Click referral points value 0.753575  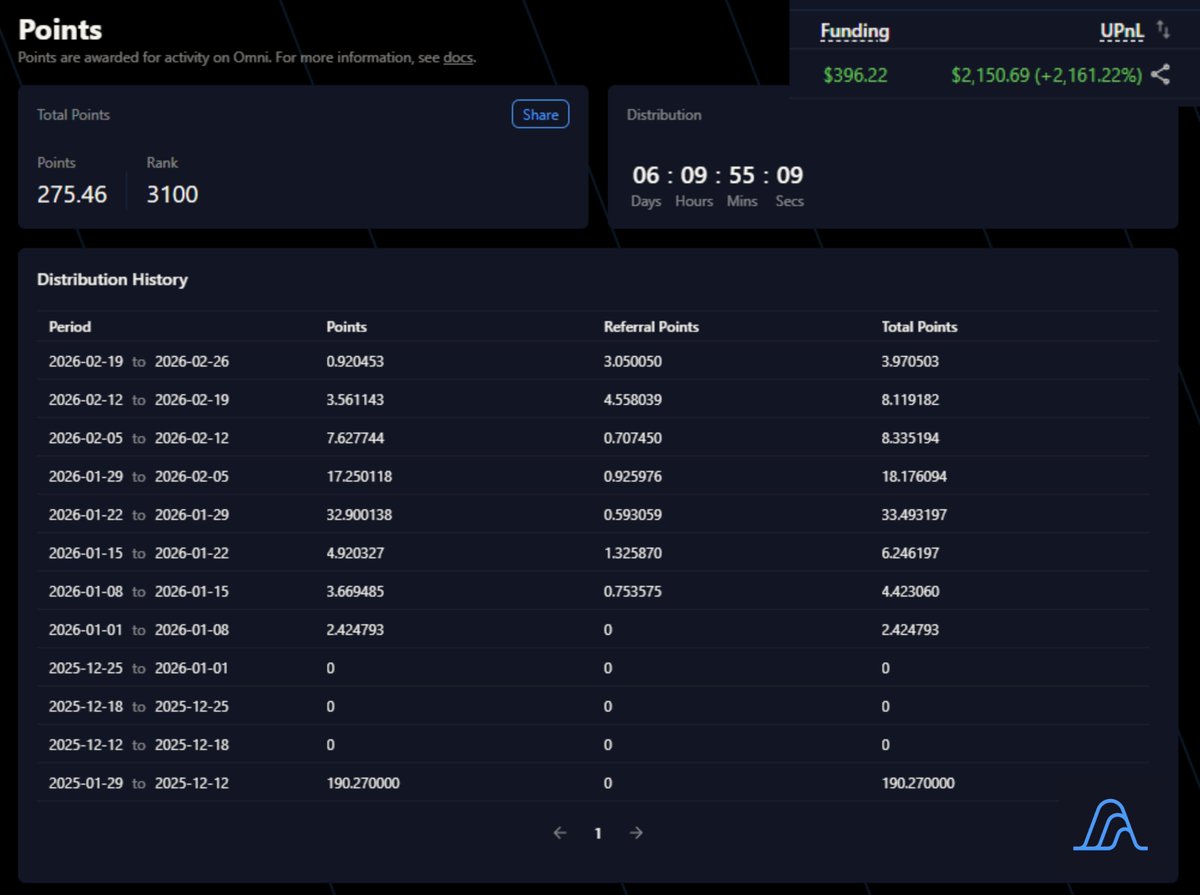(633, 591)
